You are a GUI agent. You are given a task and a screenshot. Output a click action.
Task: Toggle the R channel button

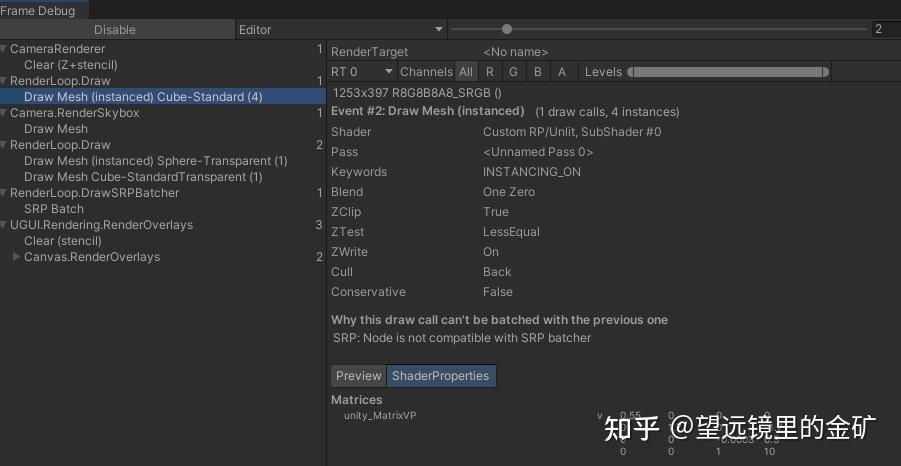[490, 72]
